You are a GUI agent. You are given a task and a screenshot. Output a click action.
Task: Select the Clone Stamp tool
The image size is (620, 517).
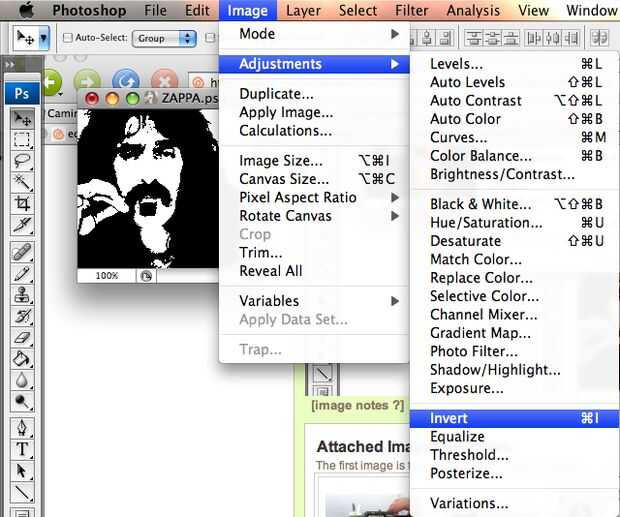pyautogui.click(x=22, y=295)
